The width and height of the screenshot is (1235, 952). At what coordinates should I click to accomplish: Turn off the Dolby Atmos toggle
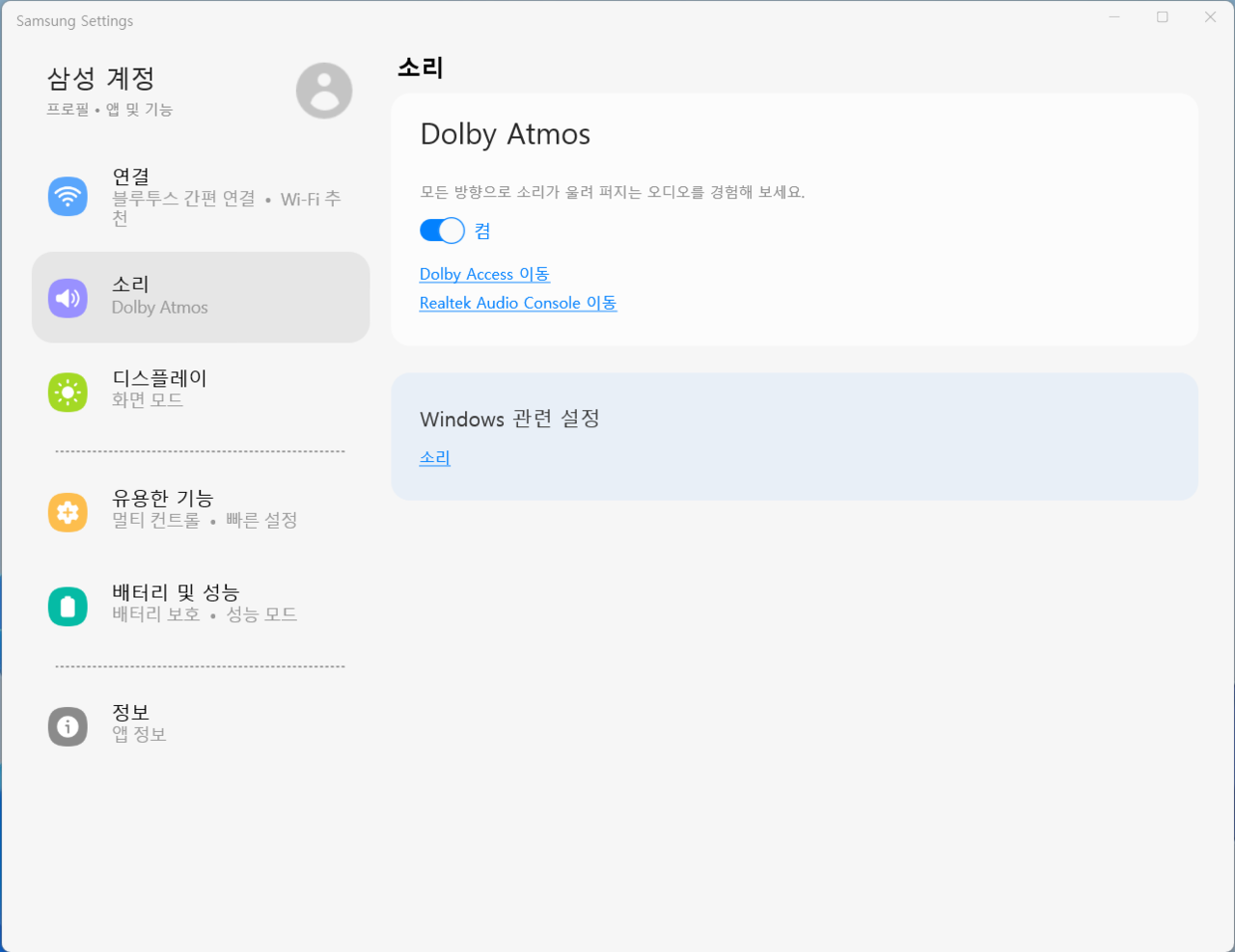(442, 231)
